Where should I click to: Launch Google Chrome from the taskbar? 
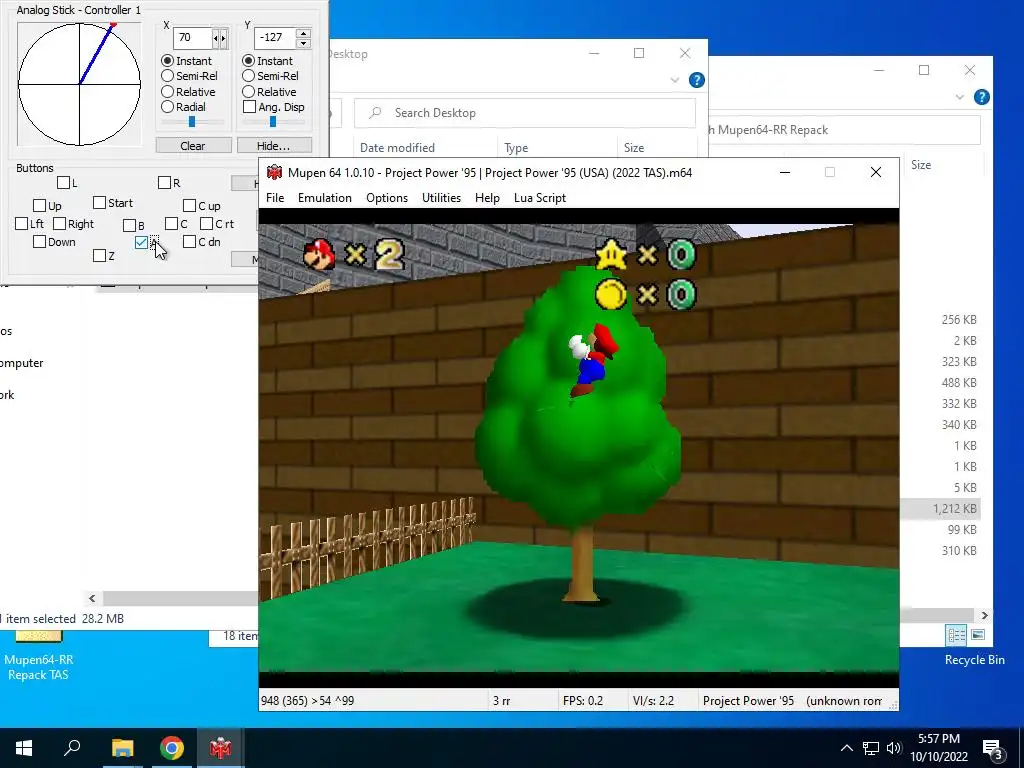click(x=172, y=748)
